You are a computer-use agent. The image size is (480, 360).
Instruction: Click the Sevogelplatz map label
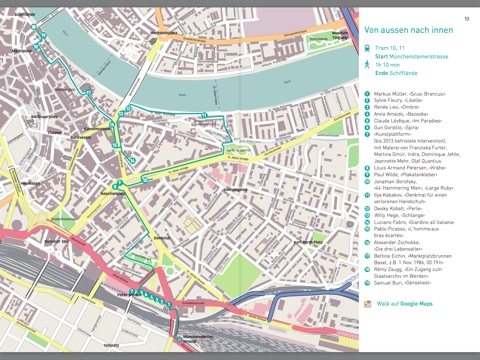tap(235, 189)
